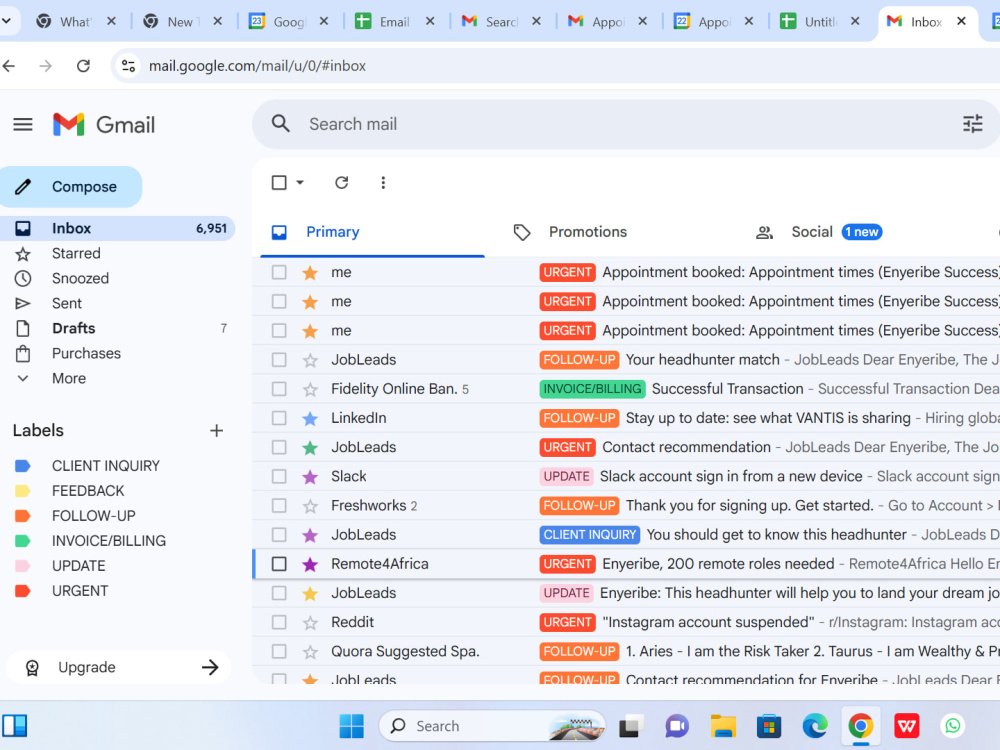Screen dimensions: 1000x750
Task: Tick the select-all checkbox above the mail list
Action: pos(279,183)
